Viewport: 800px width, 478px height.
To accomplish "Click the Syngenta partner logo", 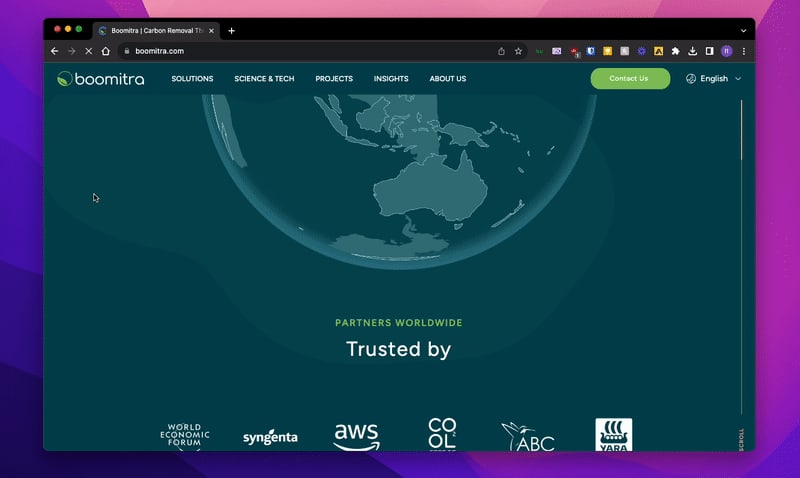I will coord(270,437).
